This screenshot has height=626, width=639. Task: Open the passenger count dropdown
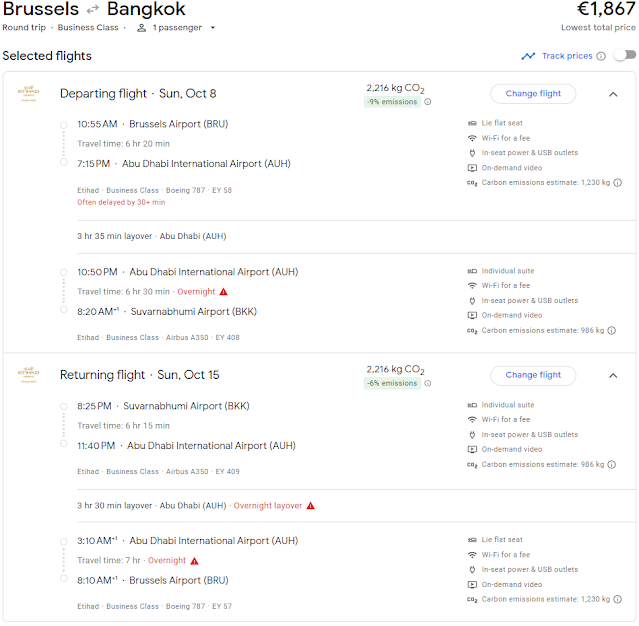coord(212,28)
